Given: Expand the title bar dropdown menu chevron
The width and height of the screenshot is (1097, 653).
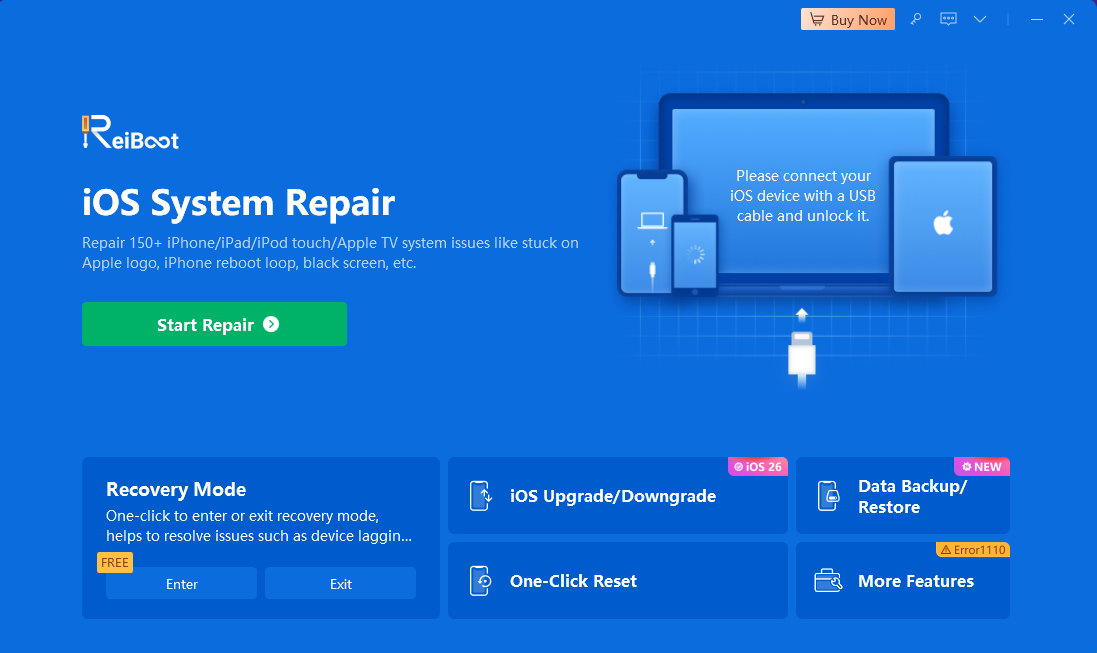Looking at the screenshot, I should coord(980,20).
